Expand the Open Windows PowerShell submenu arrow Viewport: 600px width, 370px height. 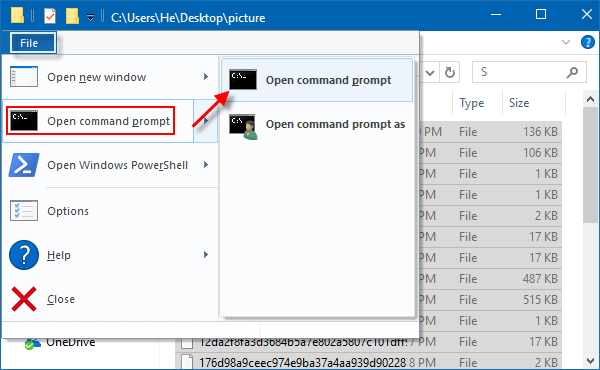point(206,165)
